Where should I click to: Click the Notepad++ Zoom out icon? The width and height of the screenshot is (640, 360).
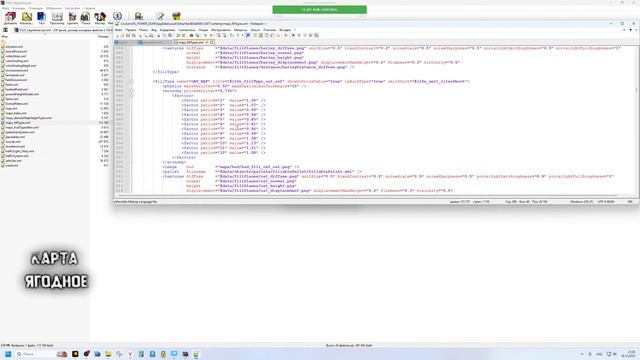click(x=211, y=36)
